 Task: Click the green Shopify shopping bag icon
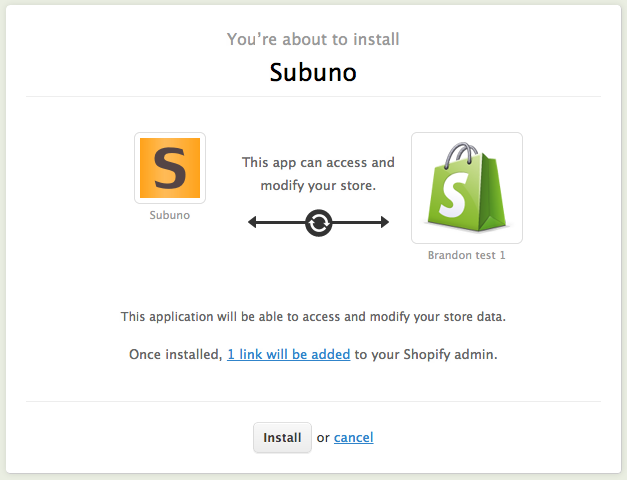coord(466,188)
